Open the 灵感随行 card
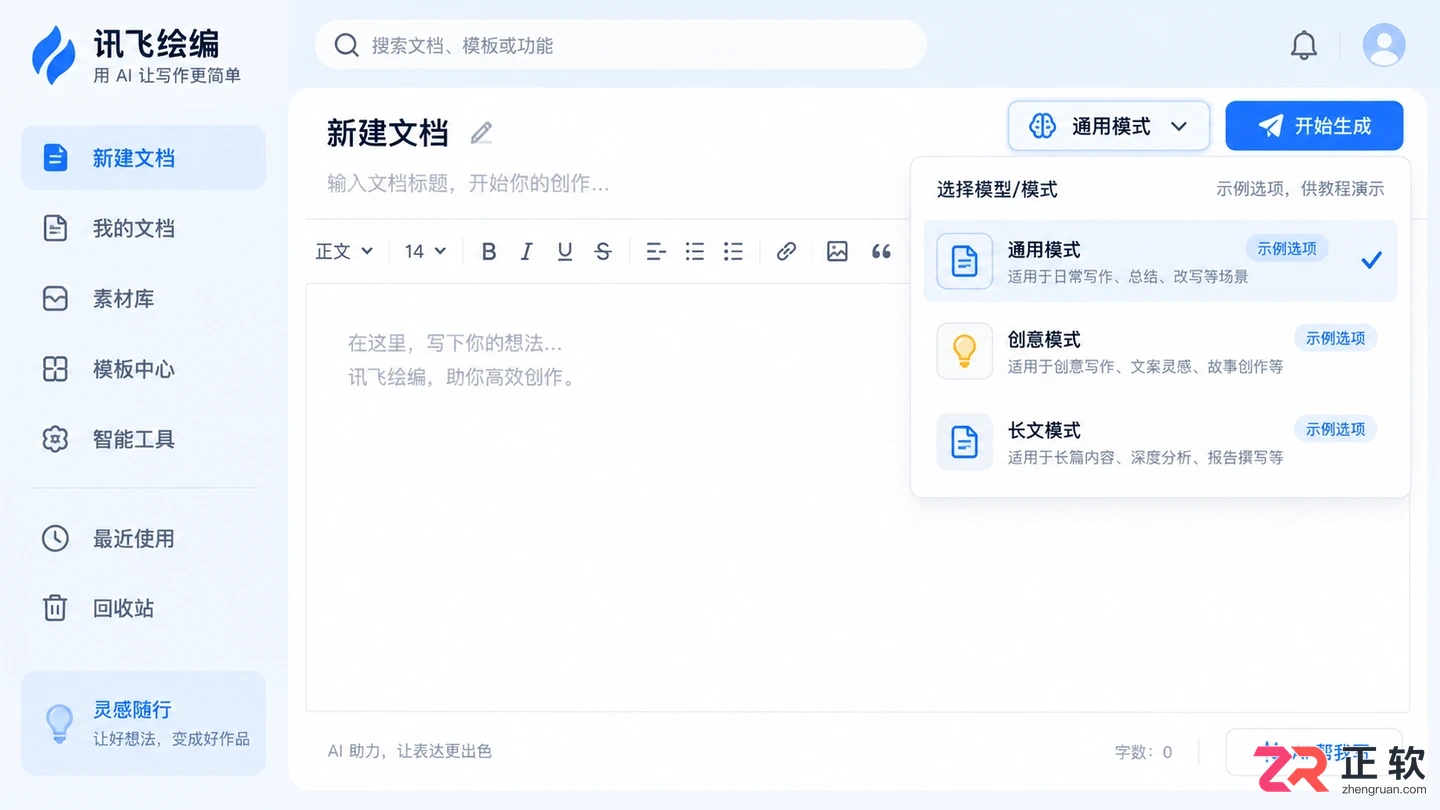 pyautogui.click(x=143, y=723)
